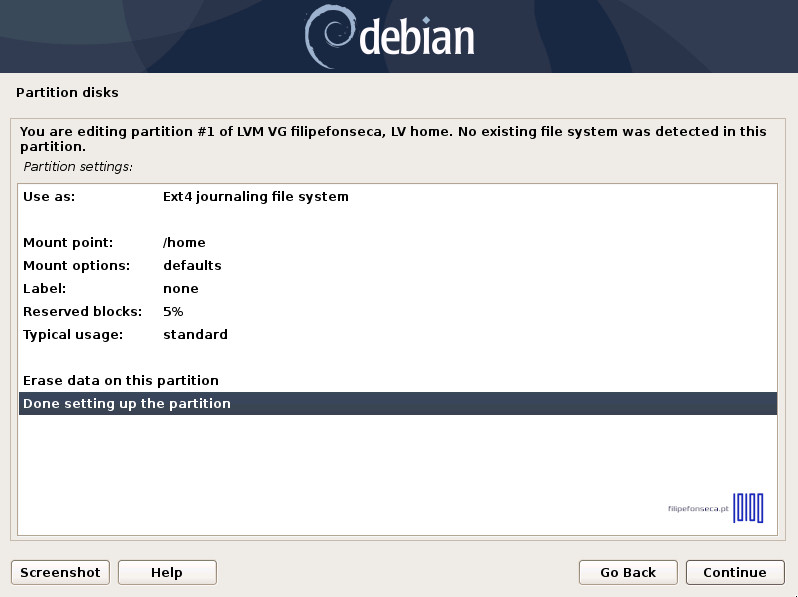798x597 pixels.
Task: Click the Ext4 journaling file system value
Action: 255,197
